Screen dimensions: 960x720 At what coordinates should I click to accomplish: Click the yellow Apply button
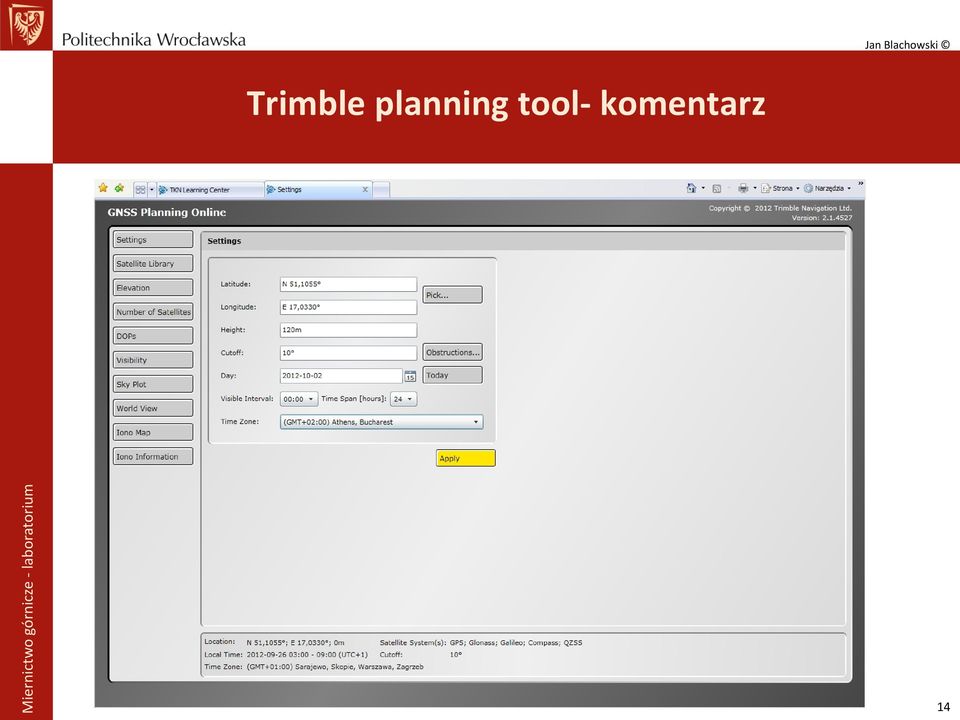coord(465,458)
